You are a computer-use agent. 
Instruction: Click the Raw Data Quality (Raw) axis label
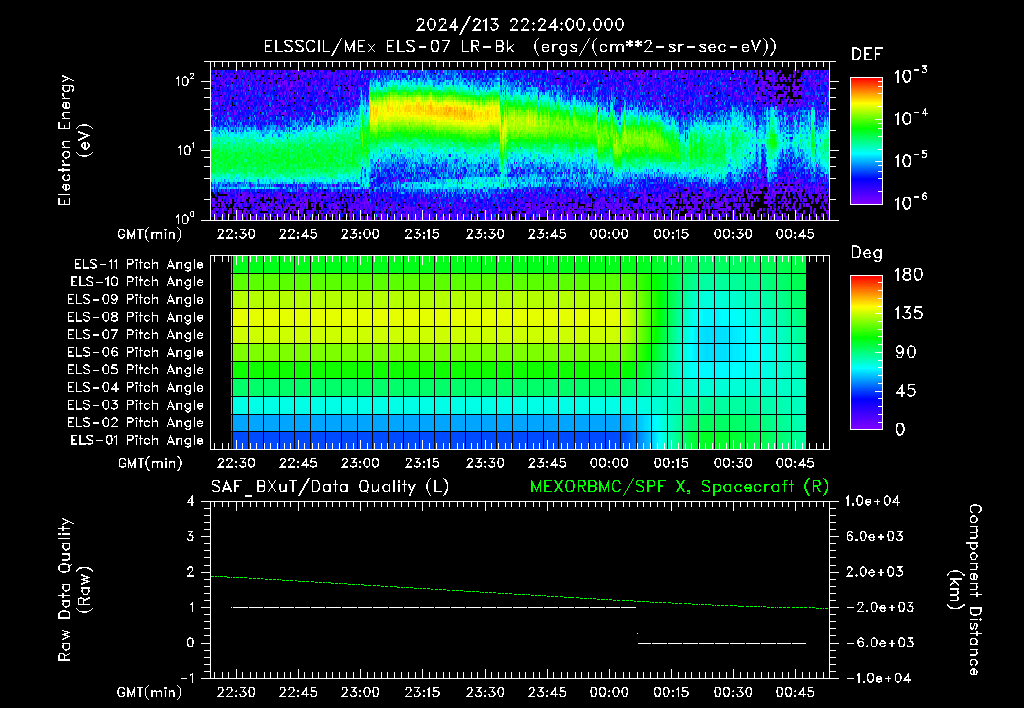pos(74,589)
